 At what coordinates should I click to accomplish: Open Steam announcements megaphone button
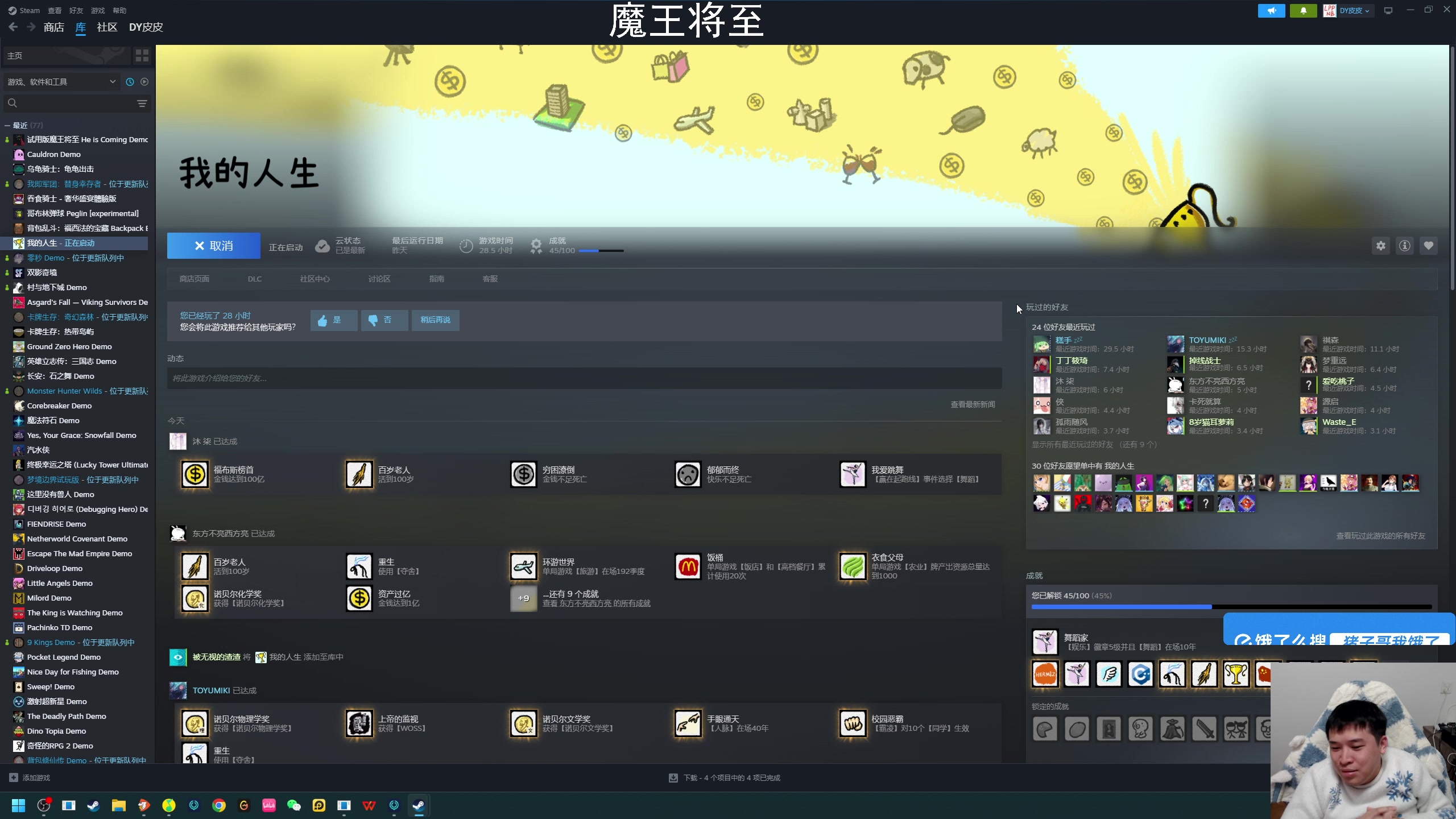[1272, 11]
